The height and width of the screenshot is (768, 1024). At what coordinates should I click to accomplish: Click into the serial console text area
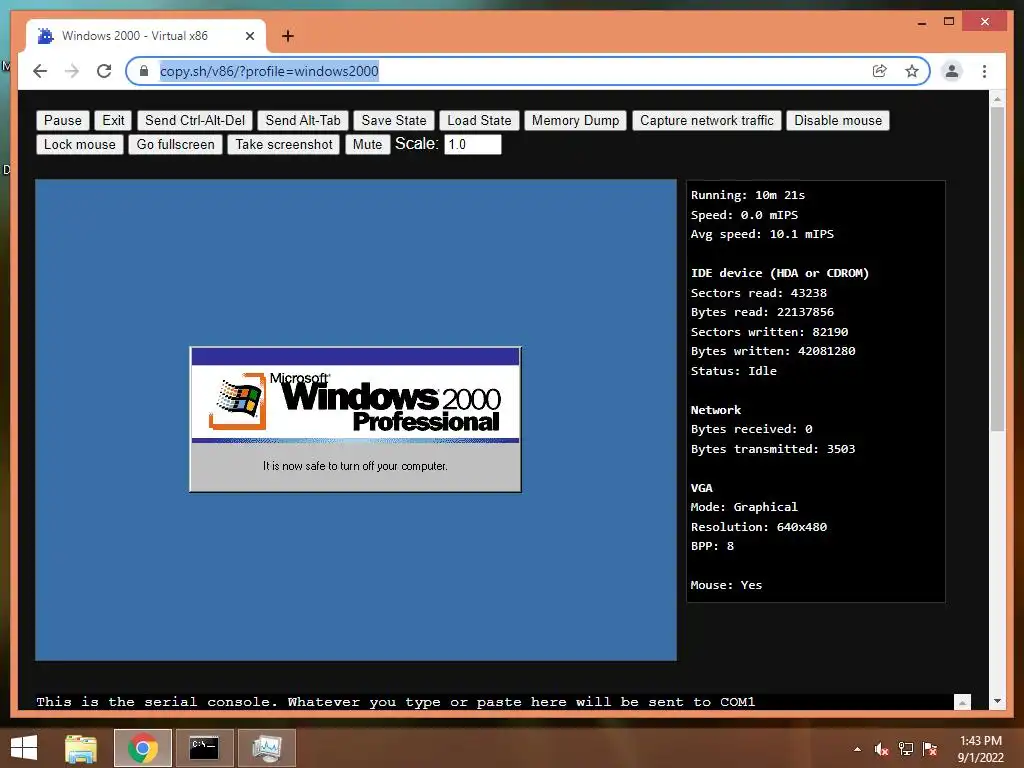pyautogui.click(x=494, y=702)
